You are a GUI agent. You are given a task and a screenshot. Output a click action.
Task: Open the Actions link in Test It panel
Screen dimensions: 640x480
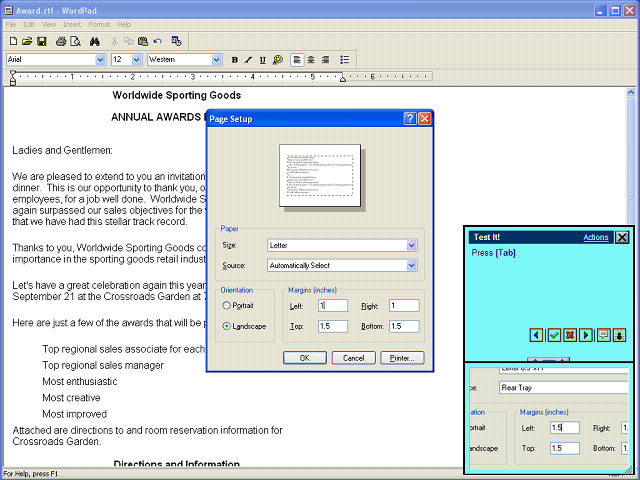[595, 237]
